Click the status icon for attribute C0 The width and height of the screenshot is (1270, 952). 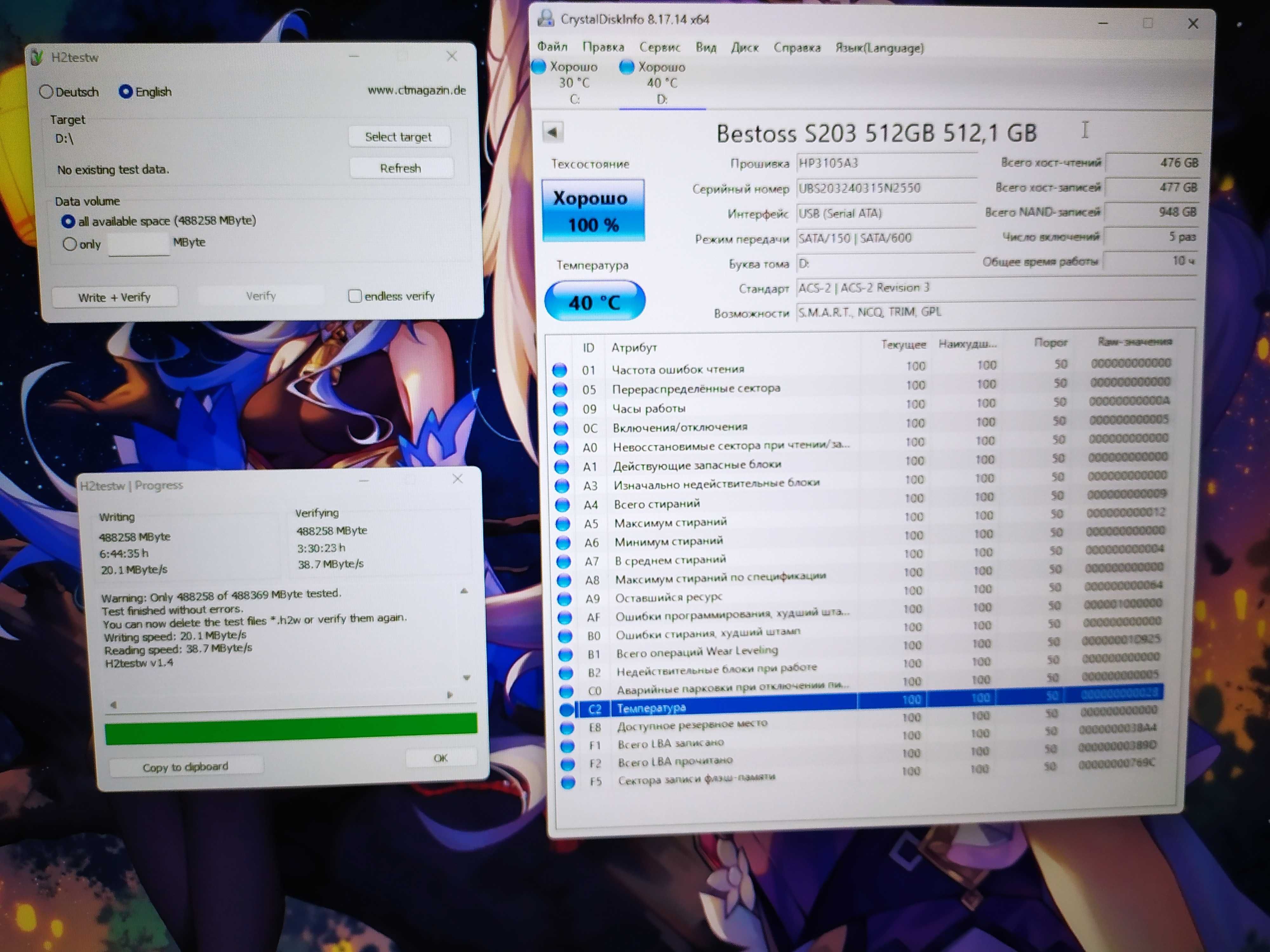pos(566,691)
